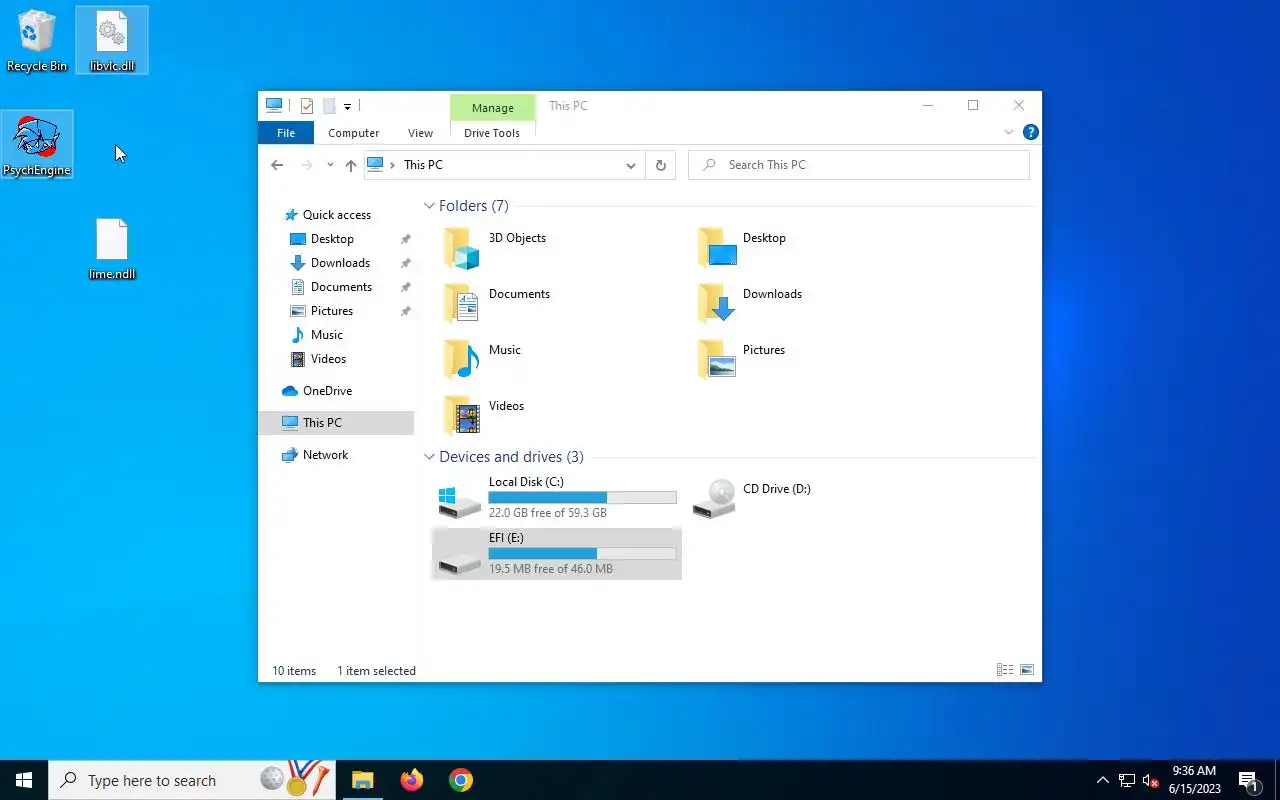Switch to details view in status bar
The width and height of the screenshot is (1280, 800).
(x=1005, y=670)
